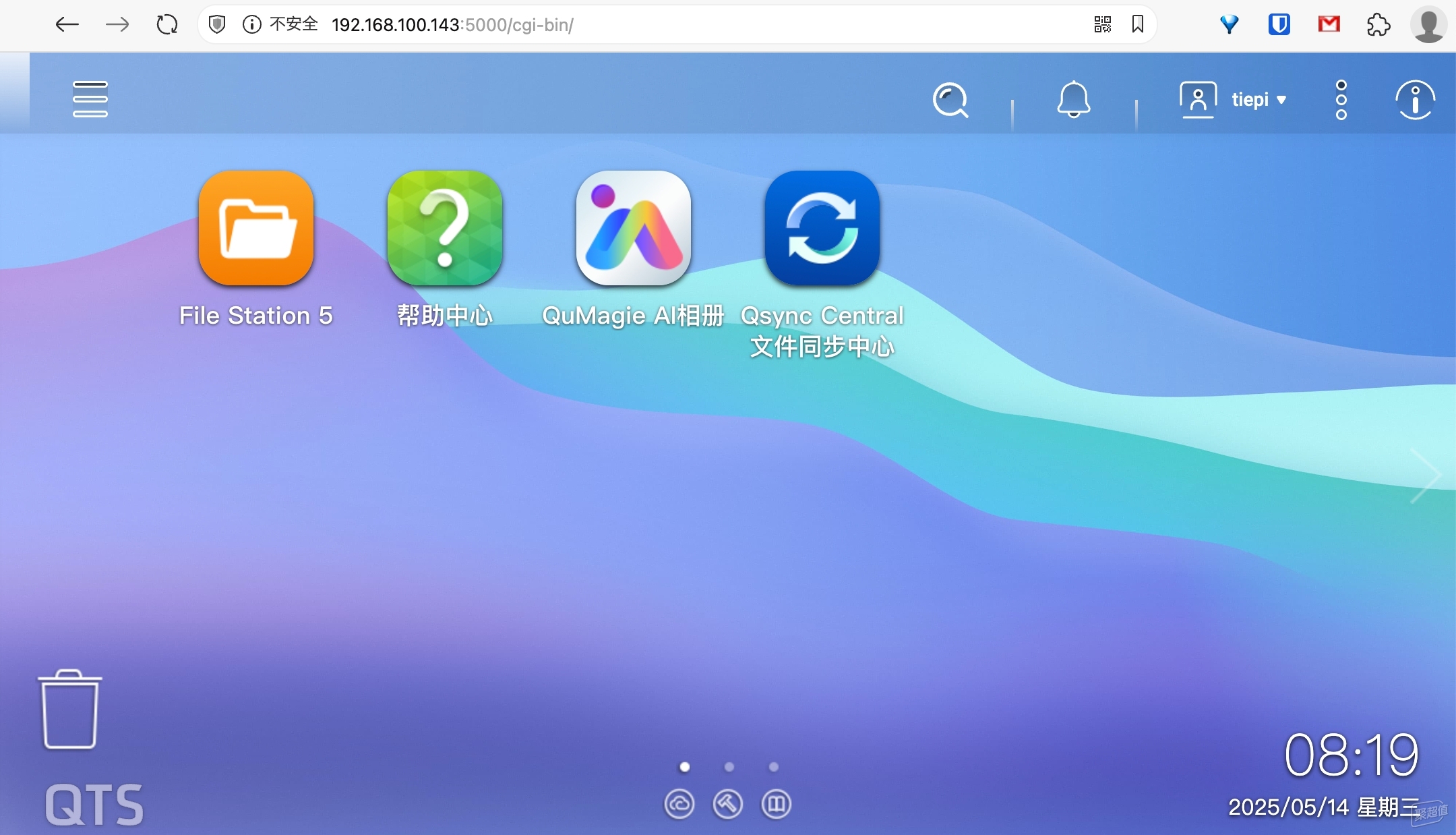This screenshot has width=1456, height=835.
Task: Open the dashboard info icon
Action: click(1415, 100)
